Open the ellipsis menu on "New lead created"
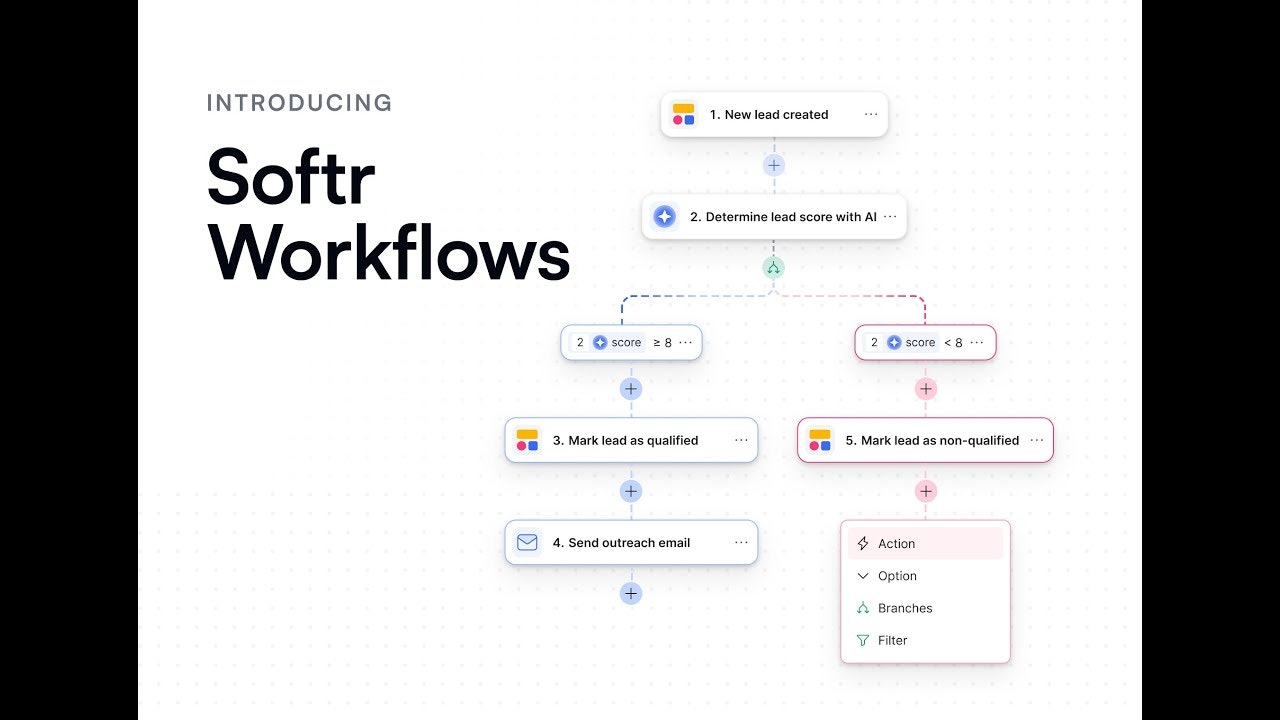This screenshot has height=720, width=1280. 869,114
